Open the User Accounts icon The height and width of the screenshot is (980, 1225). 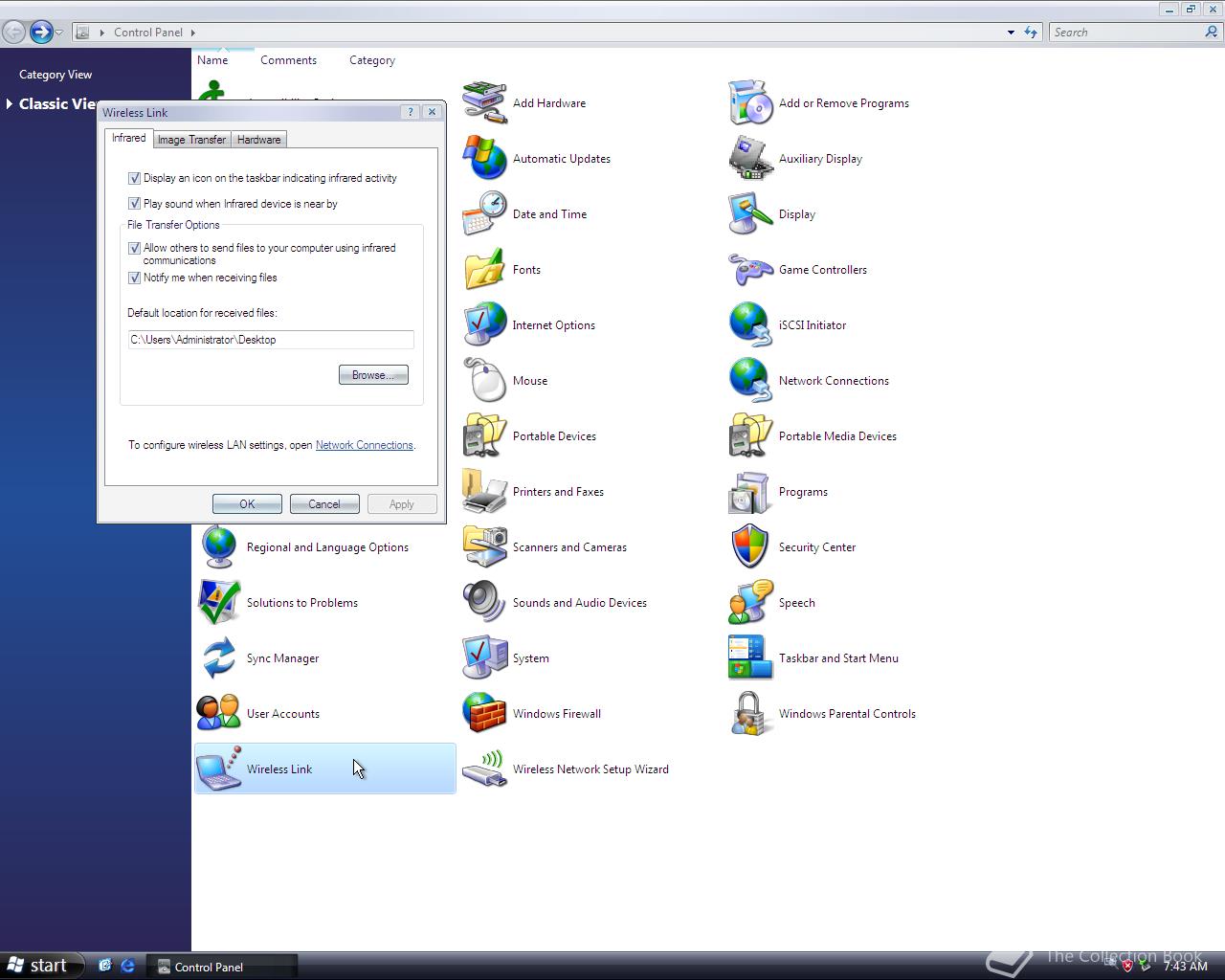pyautogui.click(x=218, y=714)
